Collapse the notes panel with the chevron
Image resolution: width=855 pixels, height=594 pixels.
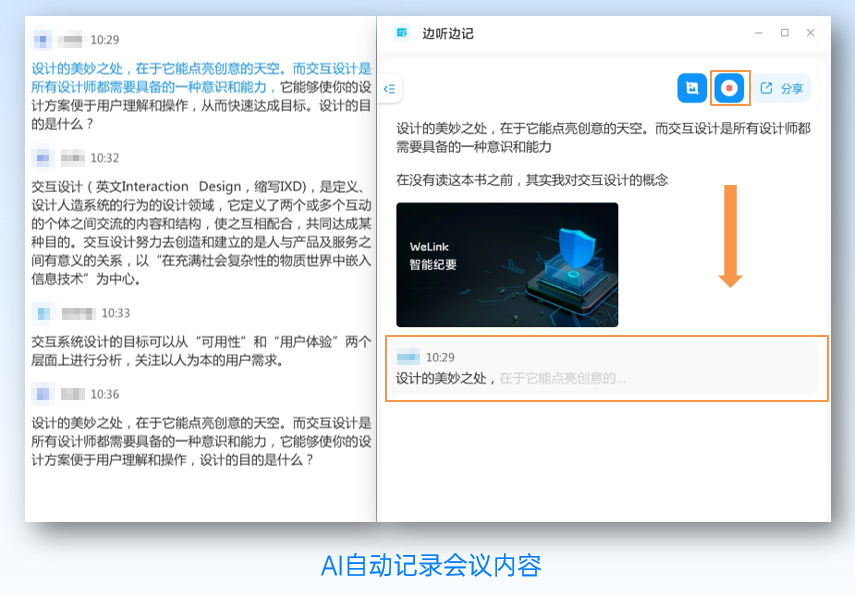389,88
